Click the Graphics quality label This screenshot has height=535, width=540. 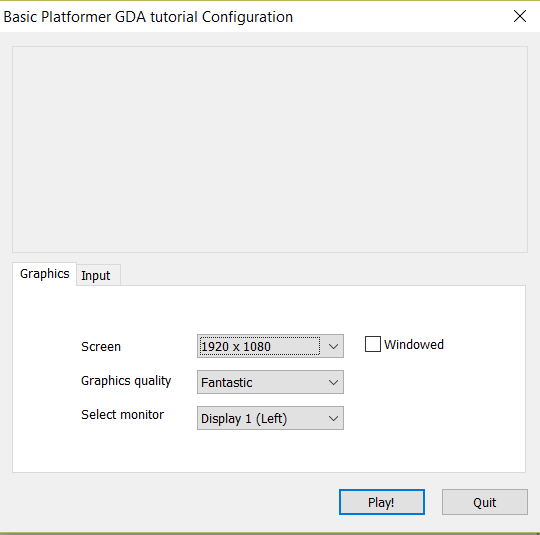point(126,381)
